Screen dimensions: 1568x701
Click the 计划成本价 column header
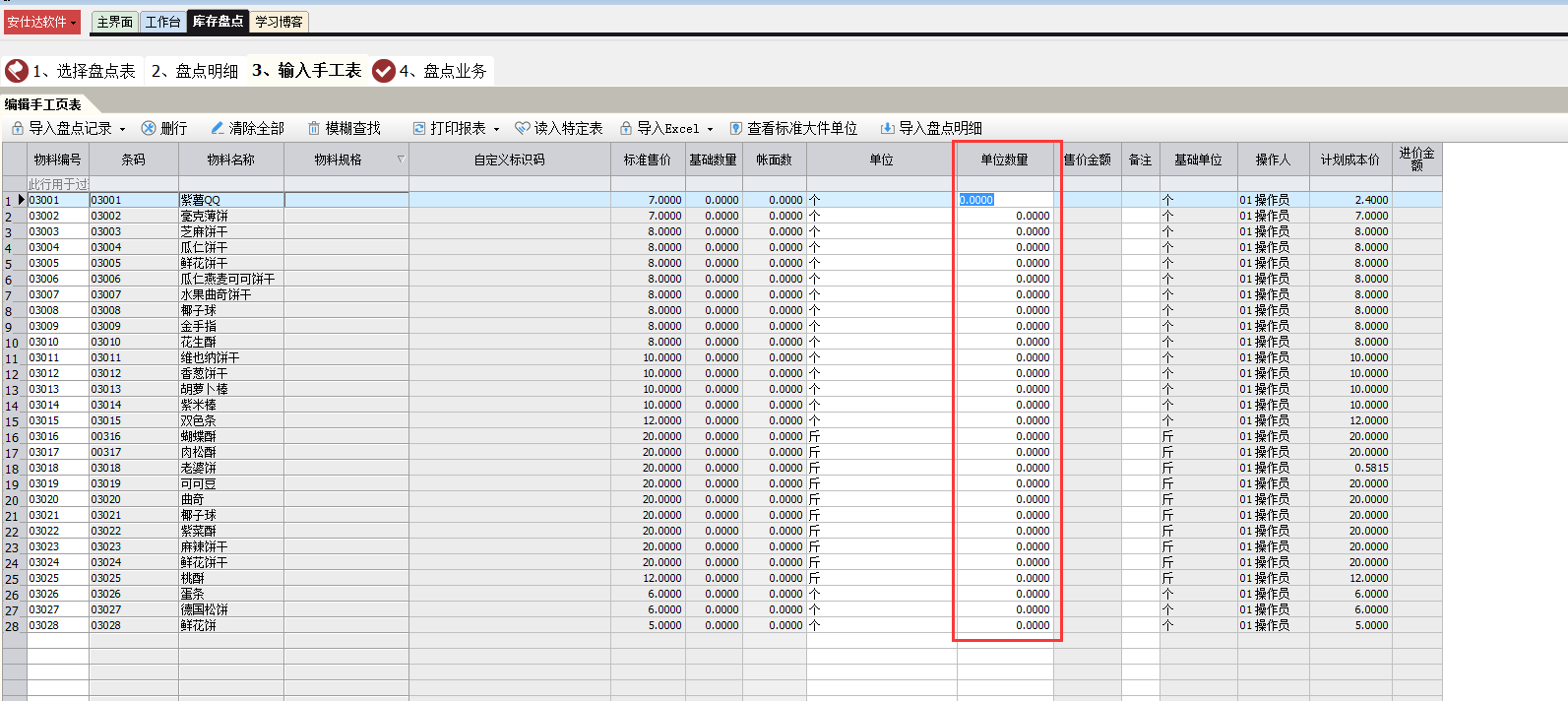click(x=1350, y=159)
